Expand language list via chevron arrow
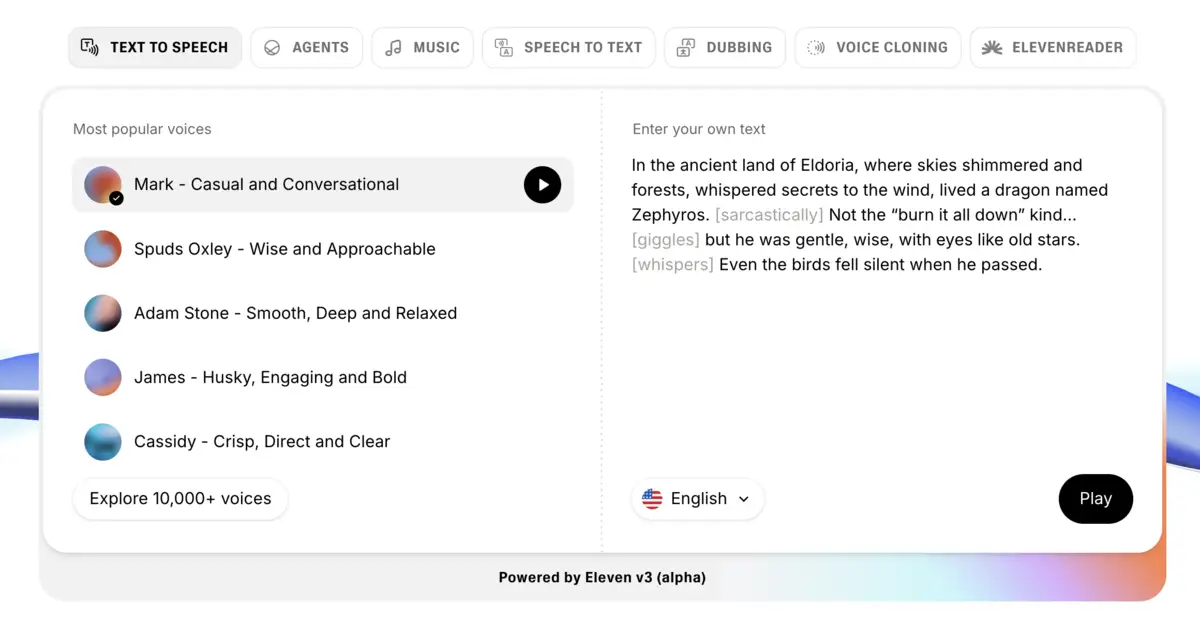1200x618 pixels. point(743,499)
